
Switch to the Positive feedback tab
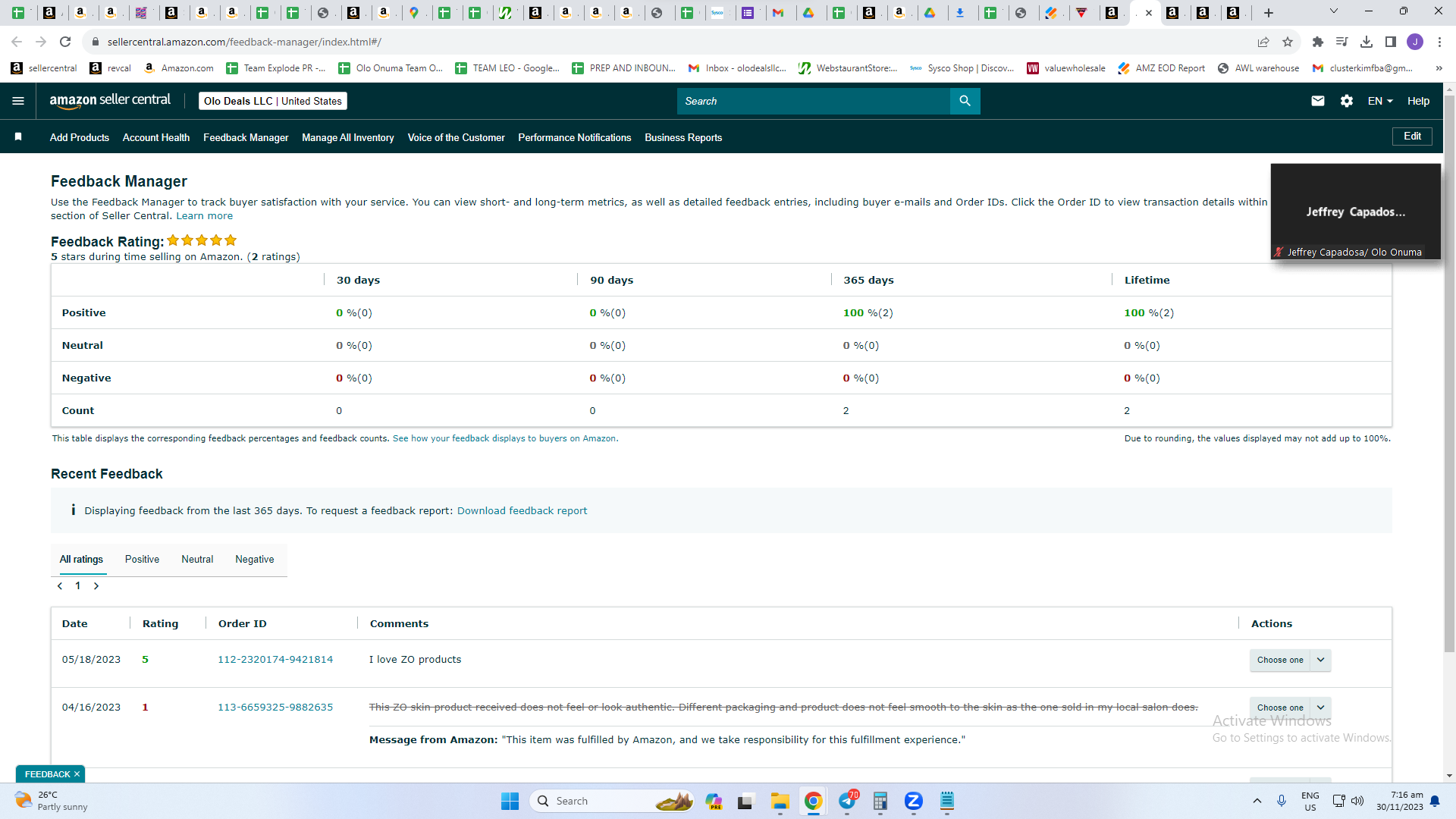coord(142,560)
